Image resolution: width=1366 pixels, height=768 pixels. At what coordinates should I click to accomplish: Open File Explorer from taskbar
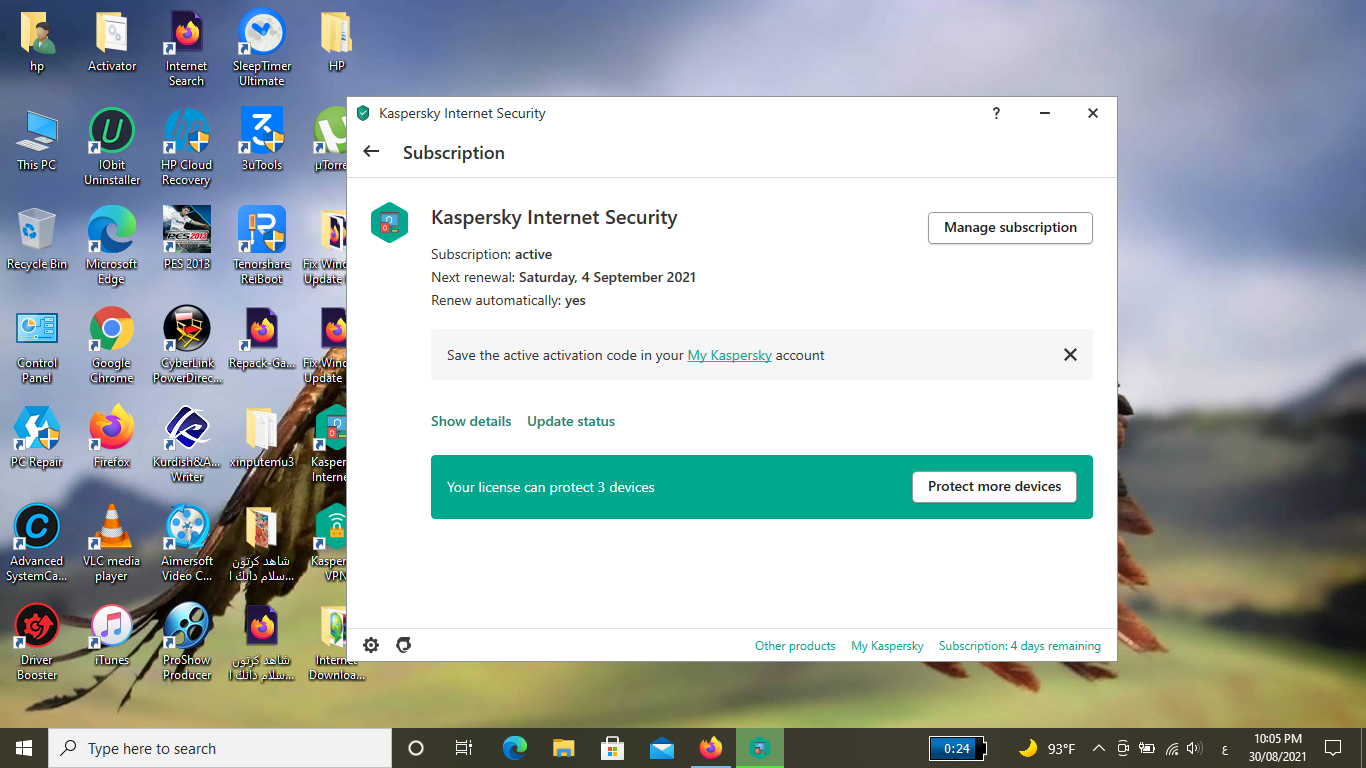pos(564,748)
